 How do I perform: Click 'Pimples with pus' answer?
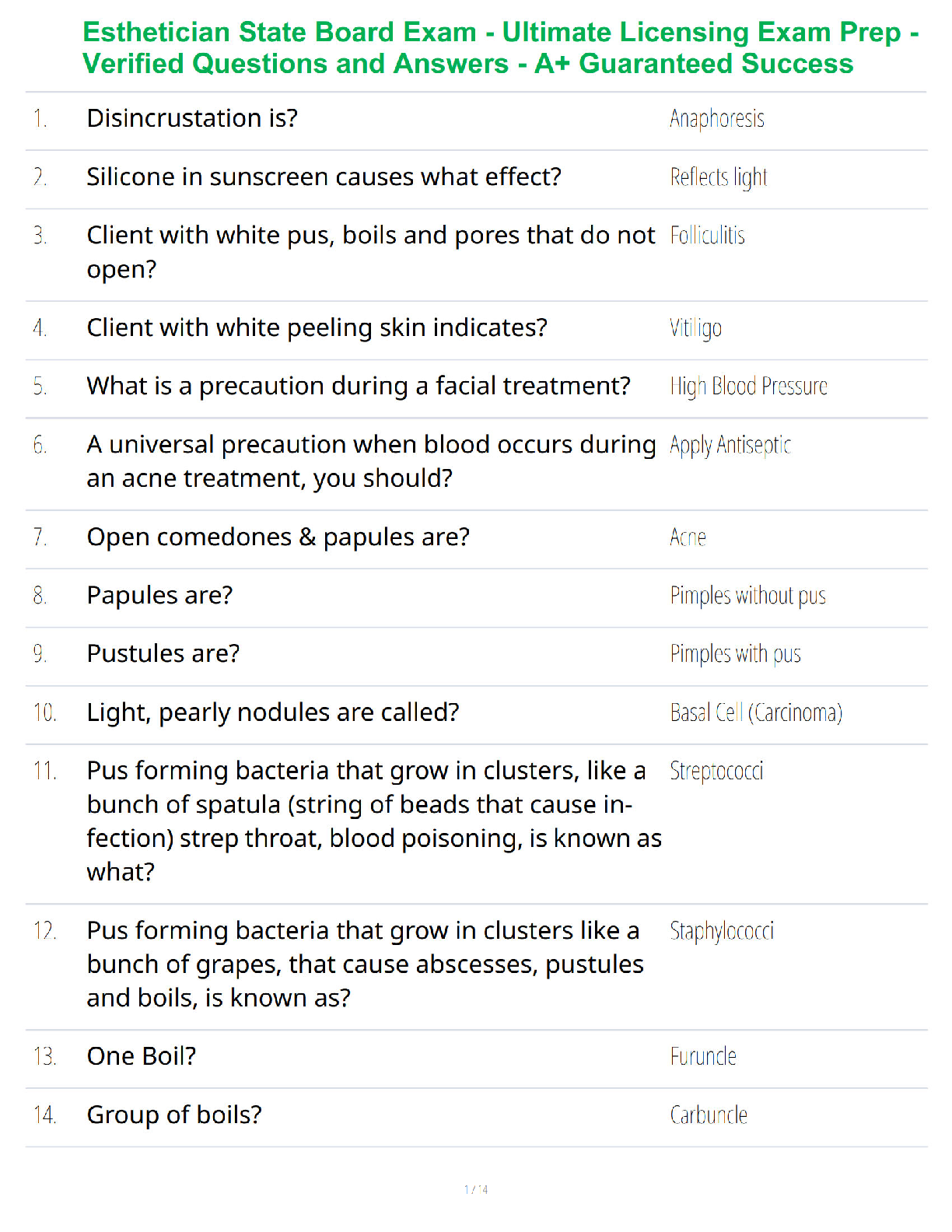click(736, 654)
